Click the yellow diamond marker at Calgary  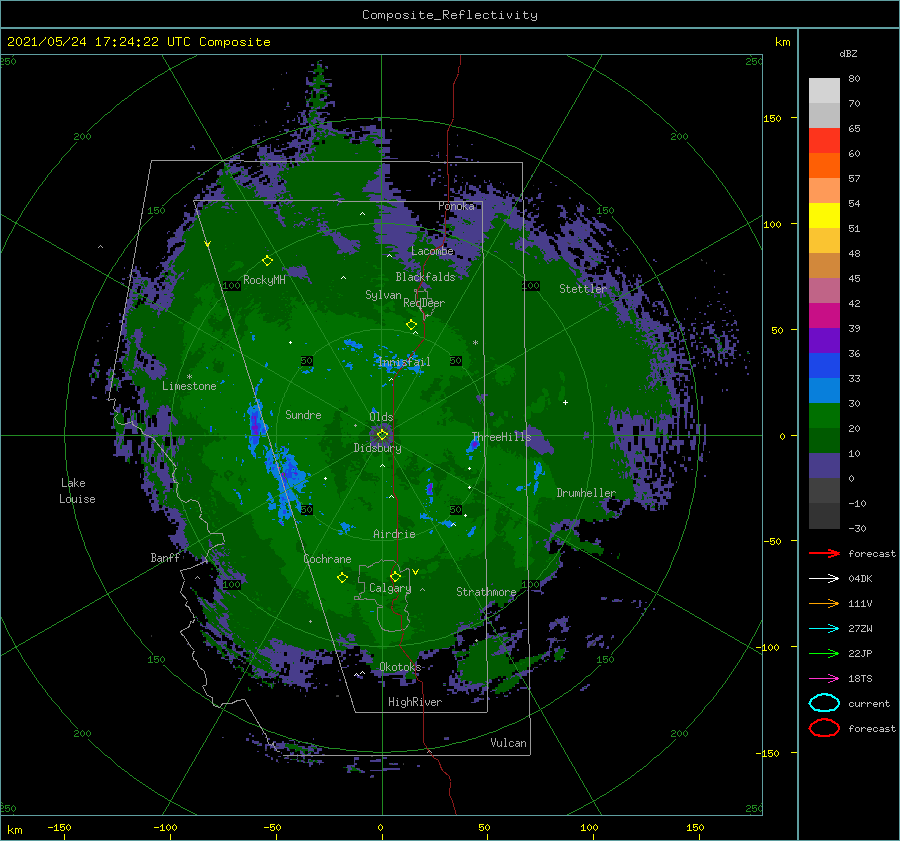coord(395,576)
